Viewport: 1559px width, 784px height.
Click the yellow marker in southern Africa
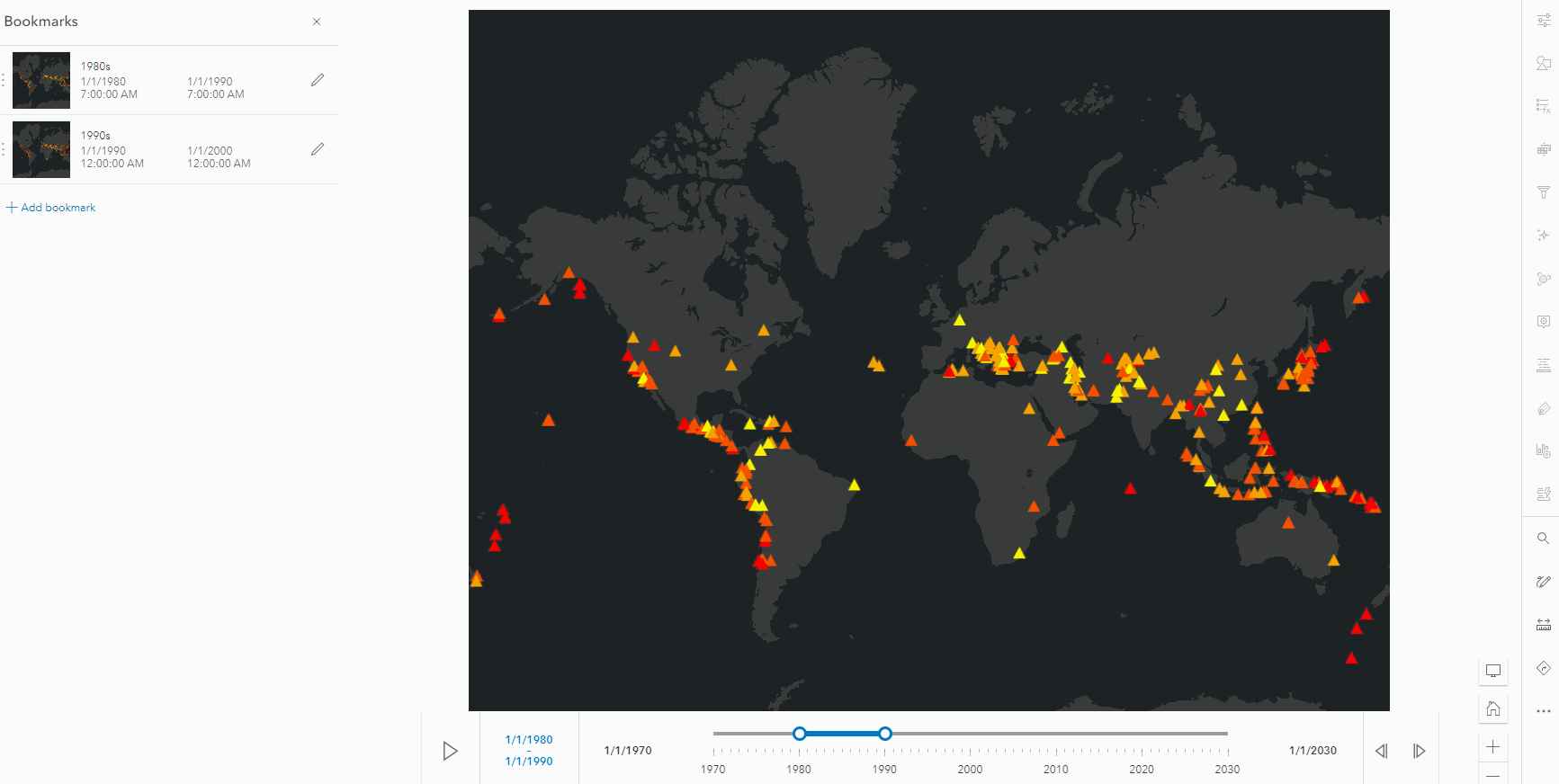1019,553
